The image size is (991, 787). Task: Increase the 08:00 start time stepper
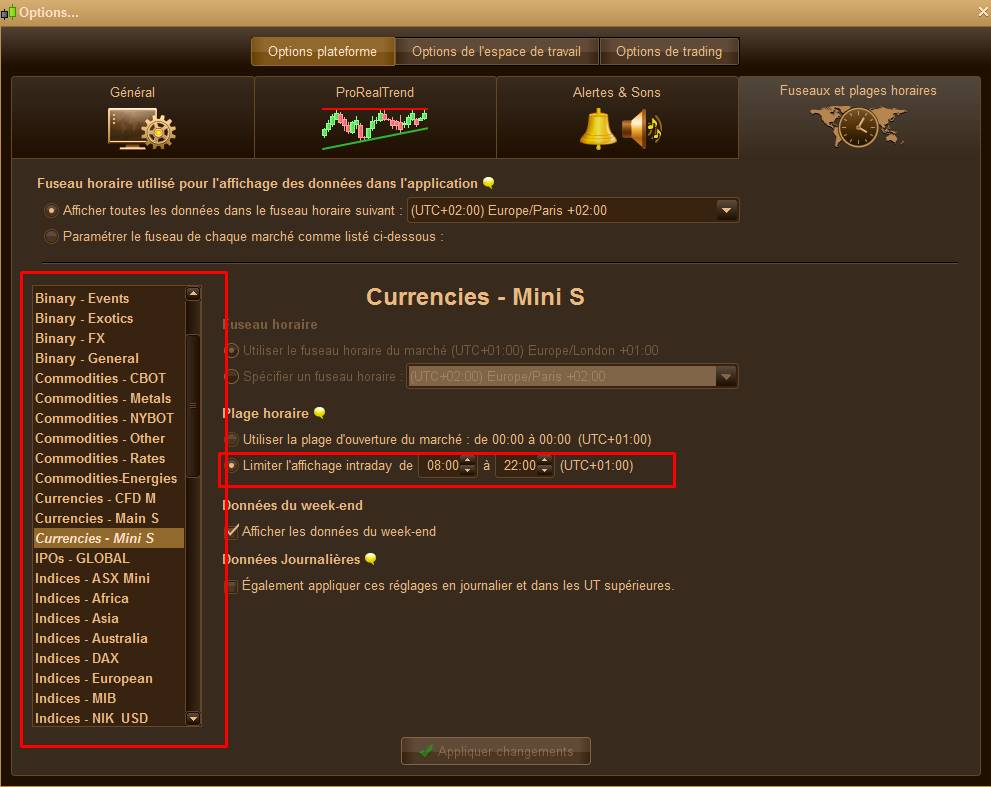(468, 460)
